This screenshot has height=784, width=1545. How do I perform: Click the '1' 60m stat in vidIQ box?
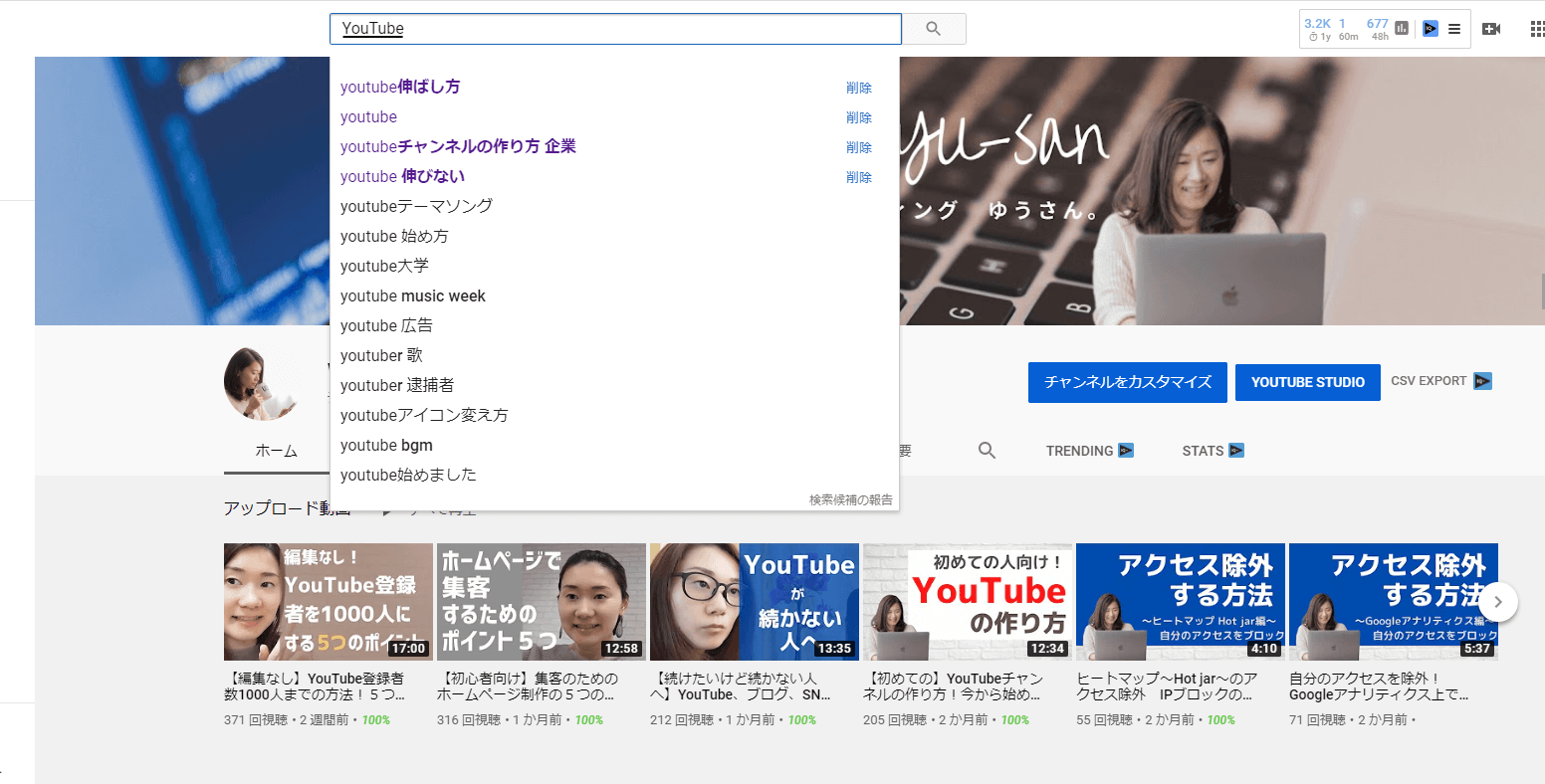point(1343,24)
